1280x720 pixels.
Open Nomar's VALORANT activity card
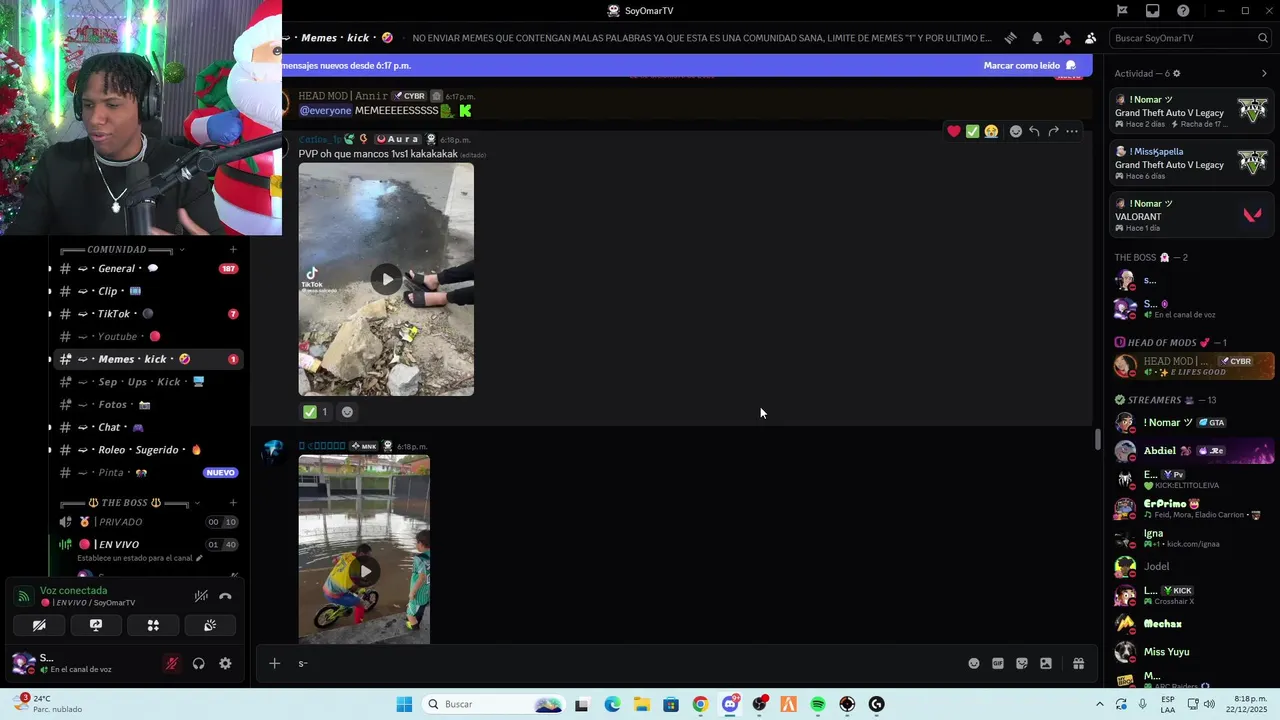click(1192, 216)
